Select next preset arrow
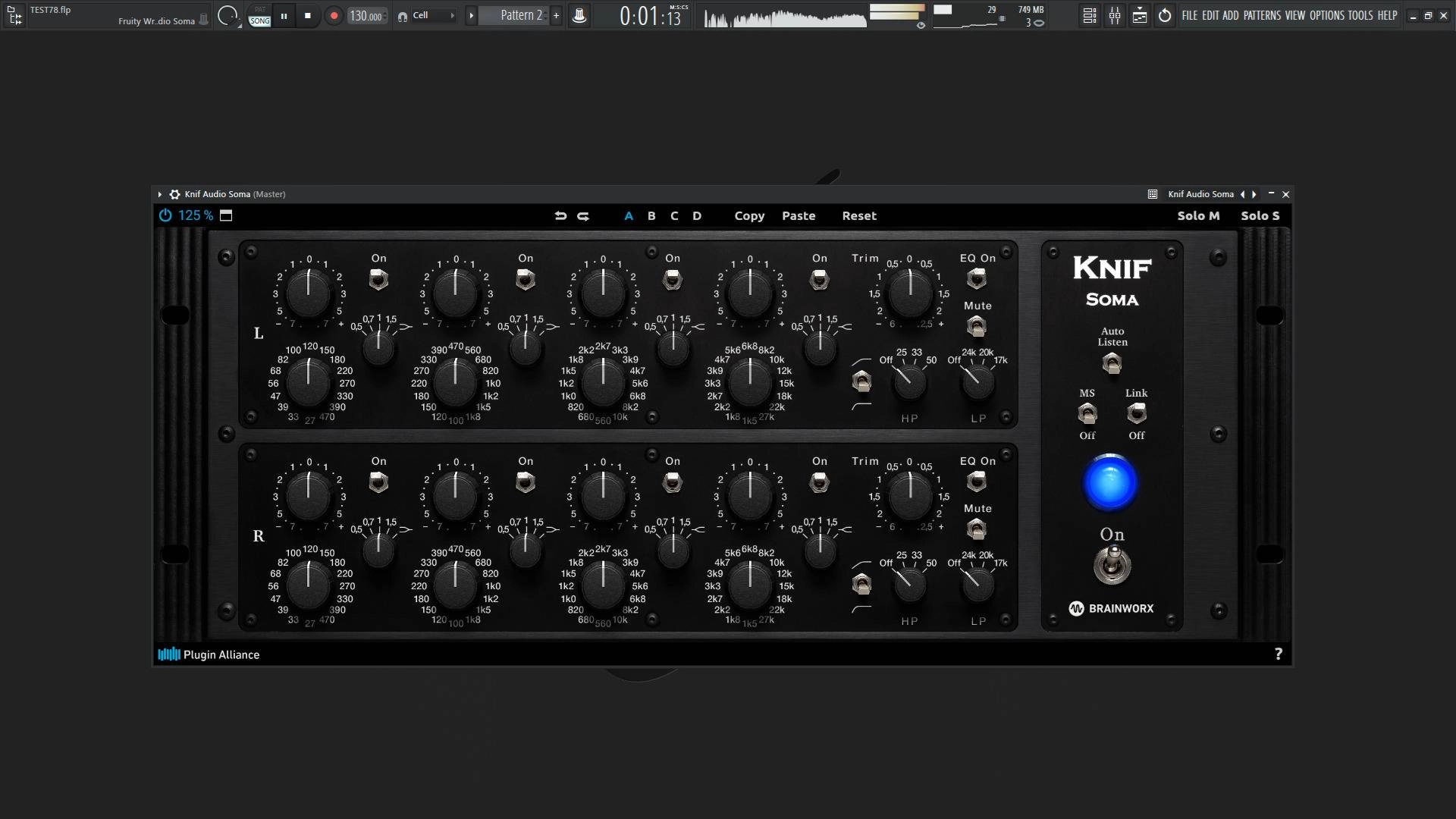This screenshot has height=819, width=1456. (1254, 194)
